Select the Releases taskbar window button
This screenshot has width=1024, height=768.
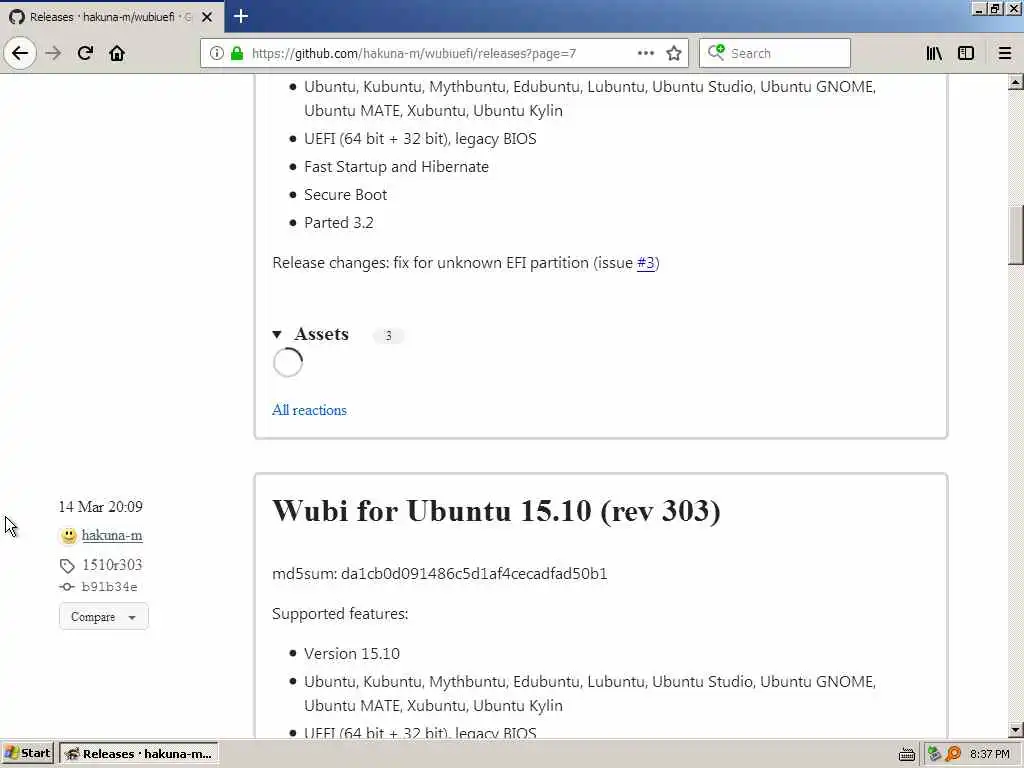[x=139, y=754]
